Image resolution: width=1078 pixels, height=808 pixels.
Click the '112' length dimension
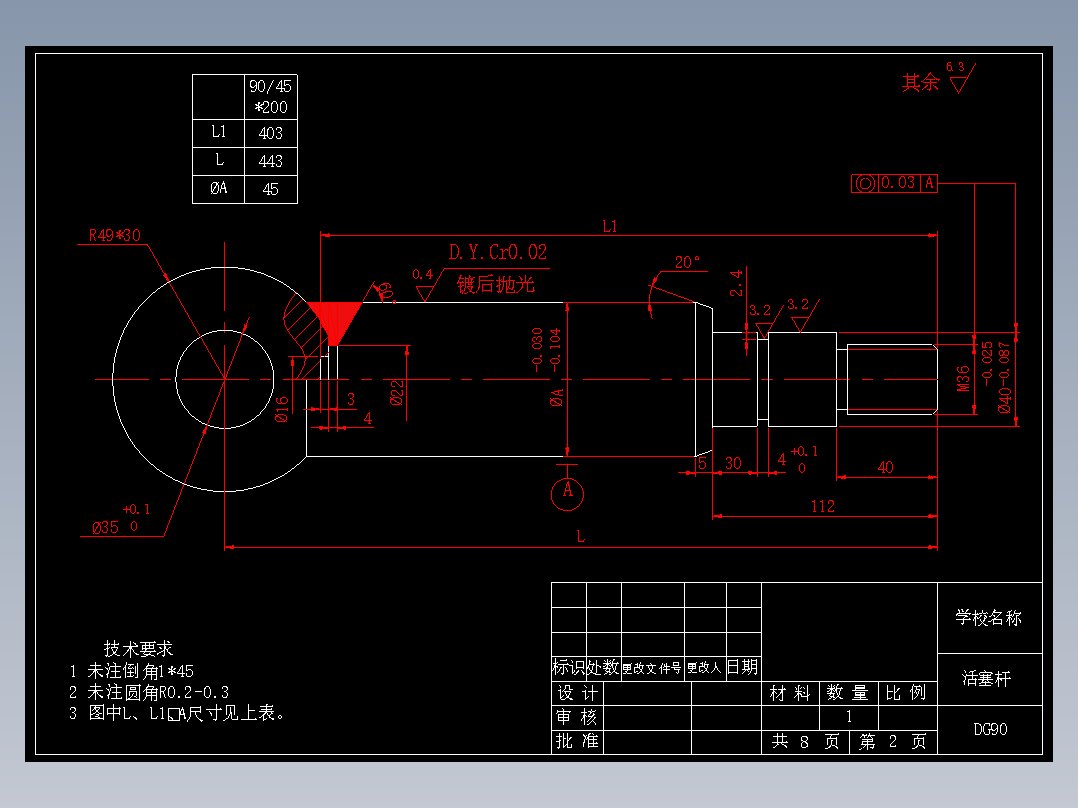pos(823,507)
